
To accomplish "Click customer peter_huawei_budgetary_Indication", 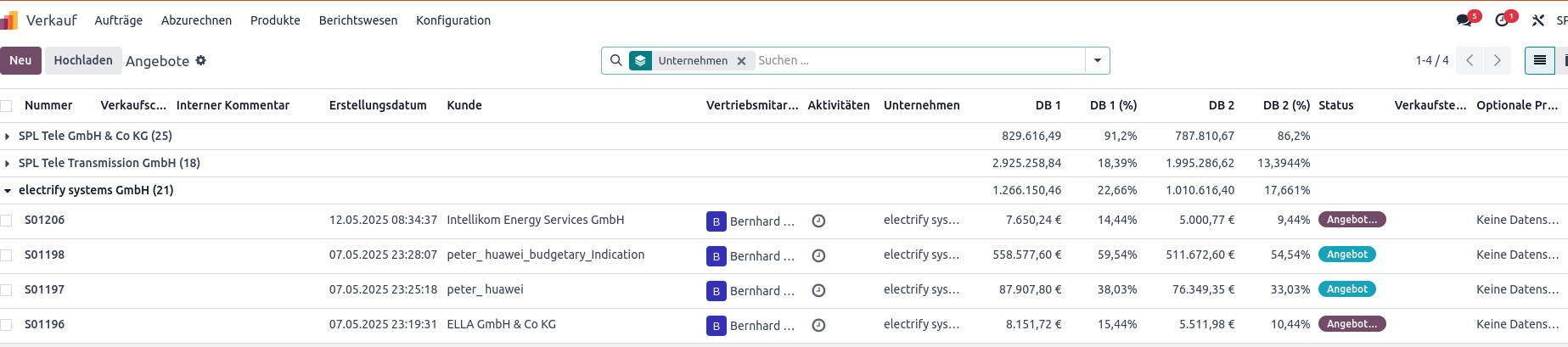I will tap(546, 255).
